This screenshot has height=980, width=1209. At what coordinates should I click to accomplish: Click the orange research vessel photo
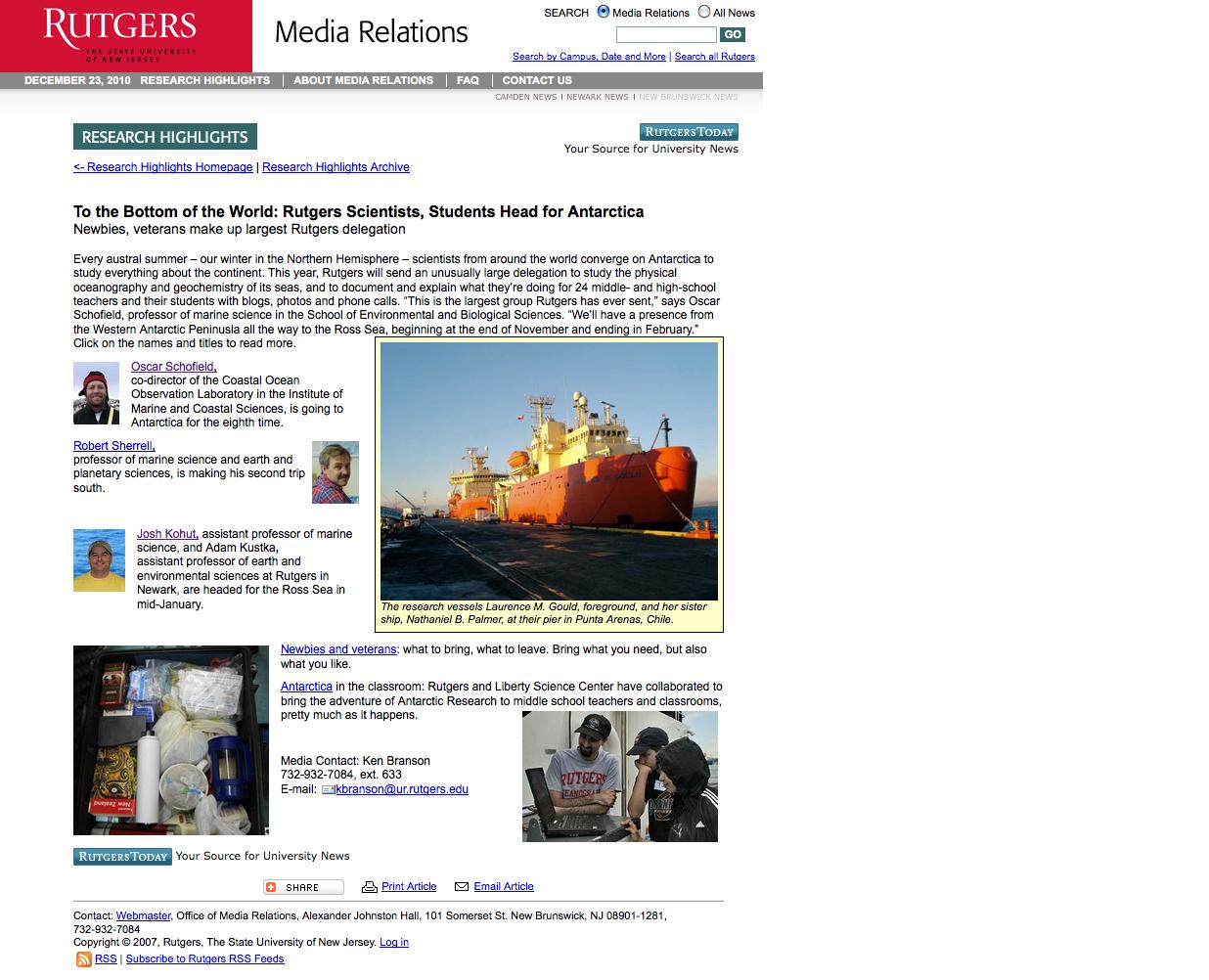pyautogui.click(x=549, y=471)
